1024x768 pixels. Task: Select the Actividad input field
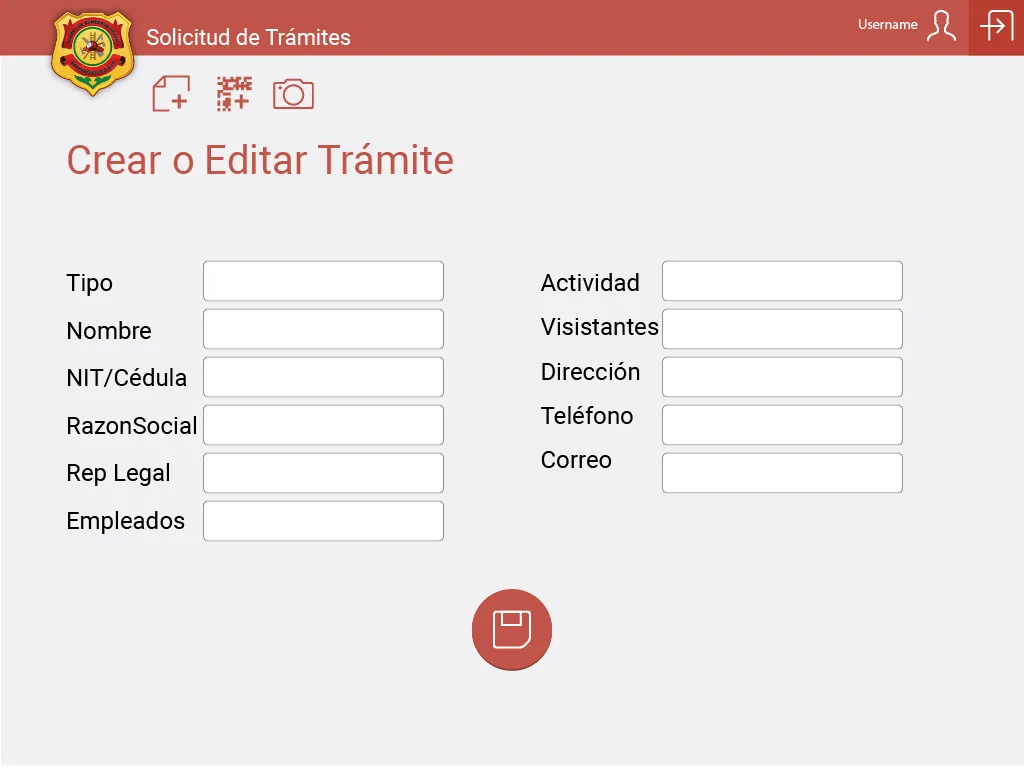point(782,281)
